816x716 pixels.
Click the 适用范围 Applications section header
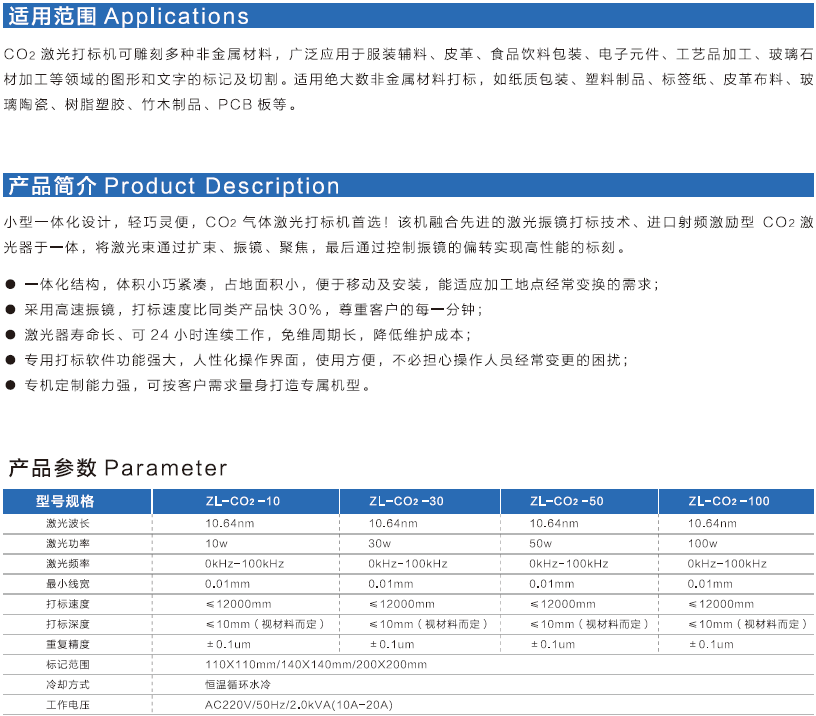pos(127,17)
